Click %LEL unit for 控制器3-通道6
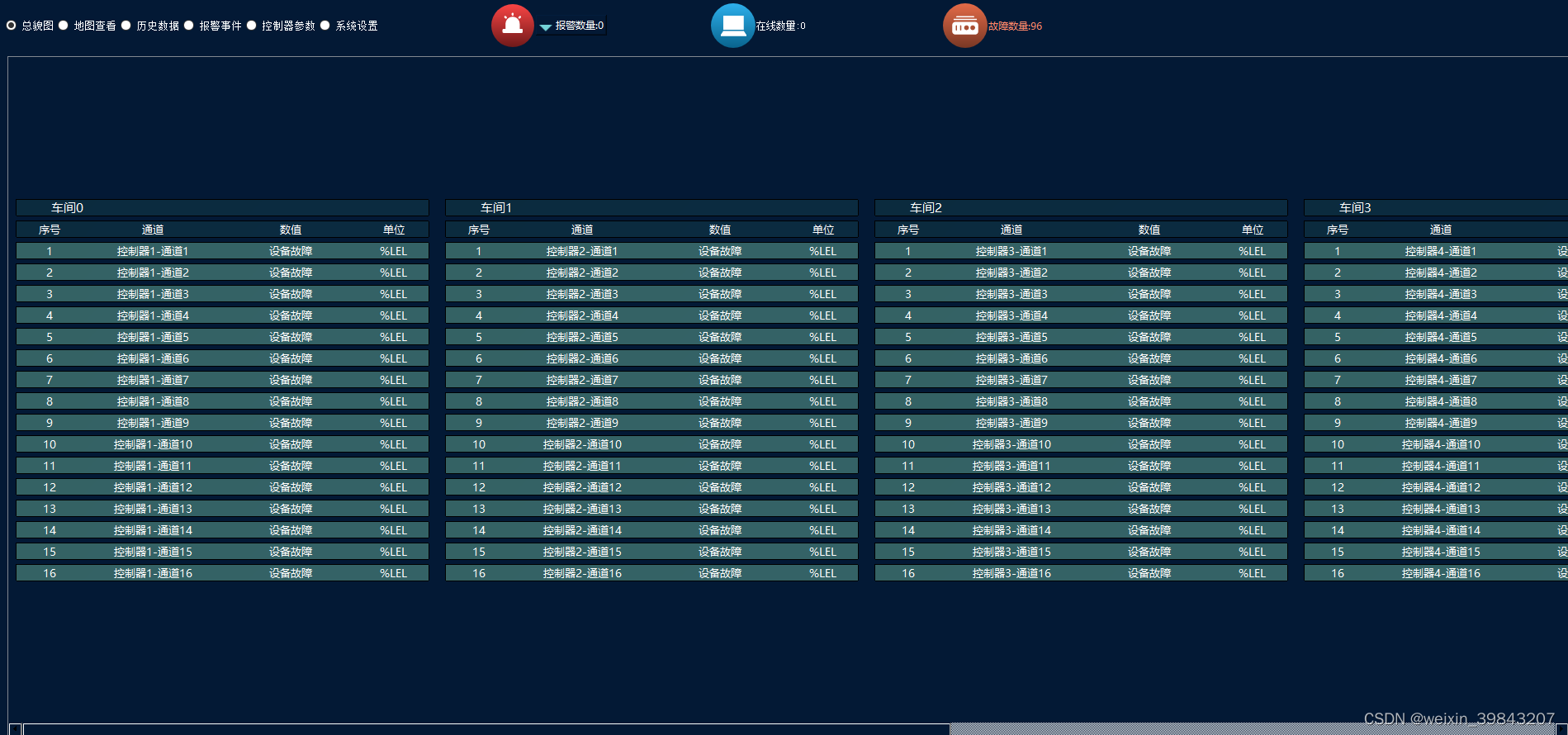The image size is (1568, 735). [x=1253, y=358]
